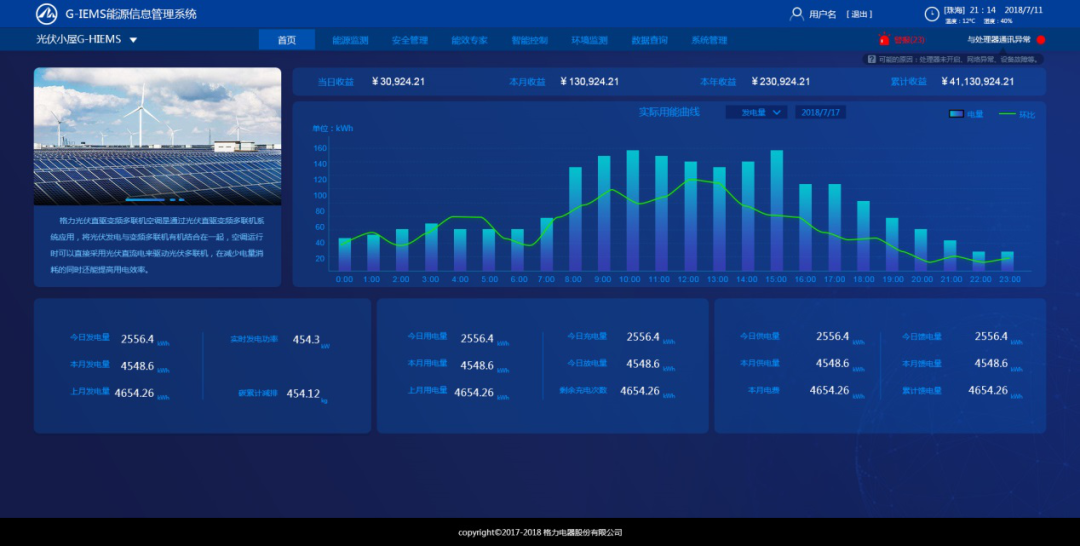Image resolution: width=1080 pixels, height=546 pixels.
Task: Open the 发电量 chart type dropdown
Action: (x=757, y=113)
